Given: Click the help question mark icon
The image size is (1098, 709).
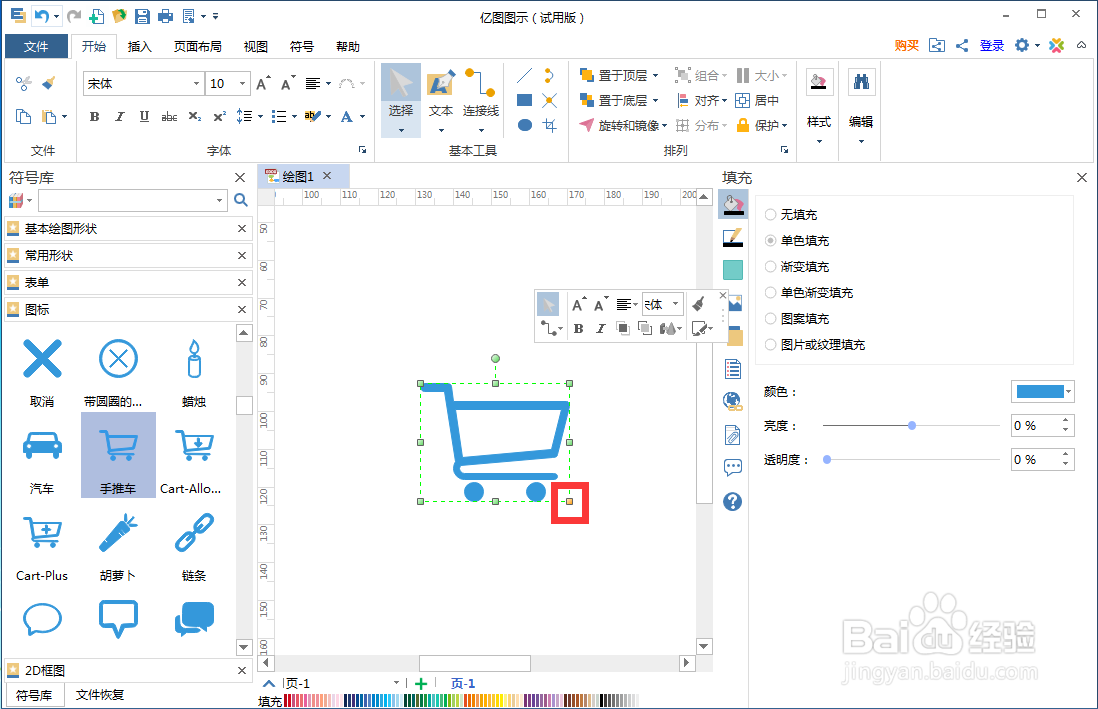Looking at the screenshot, I should (x=733, y=500).
